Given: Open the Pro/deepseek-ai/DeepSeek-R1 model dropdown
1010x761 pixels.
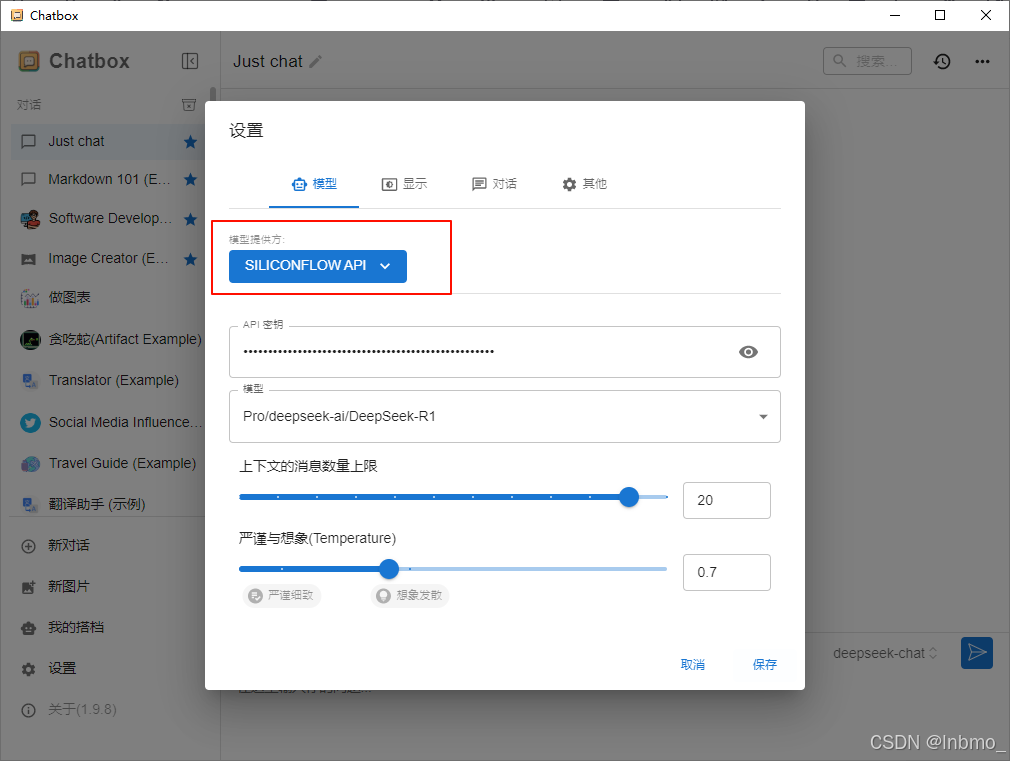Looking at the screenshot, I should [x=504, y=417].
